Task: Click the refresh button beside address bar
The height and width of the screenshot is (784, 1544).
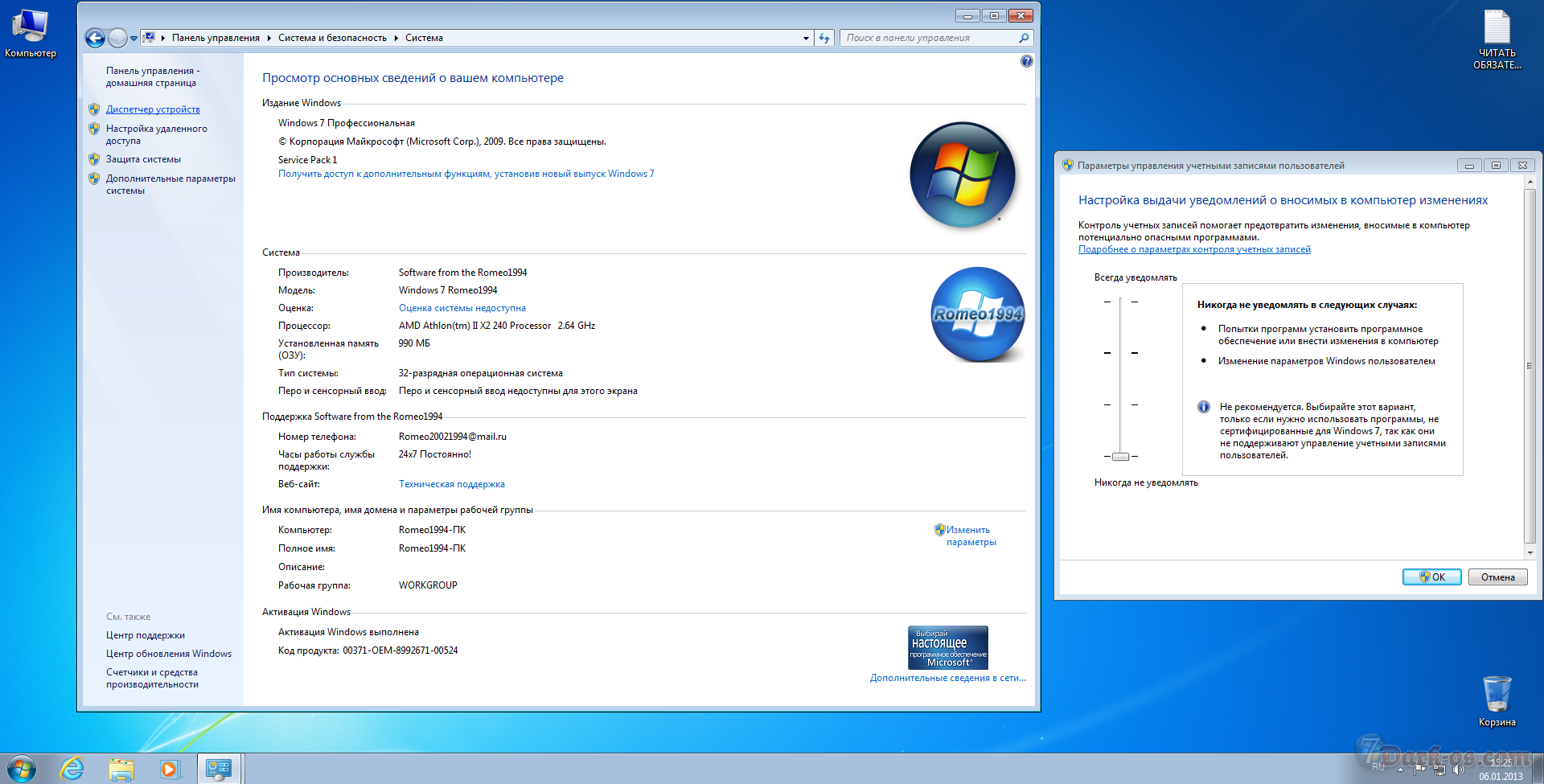Action: tap(823, 38)
